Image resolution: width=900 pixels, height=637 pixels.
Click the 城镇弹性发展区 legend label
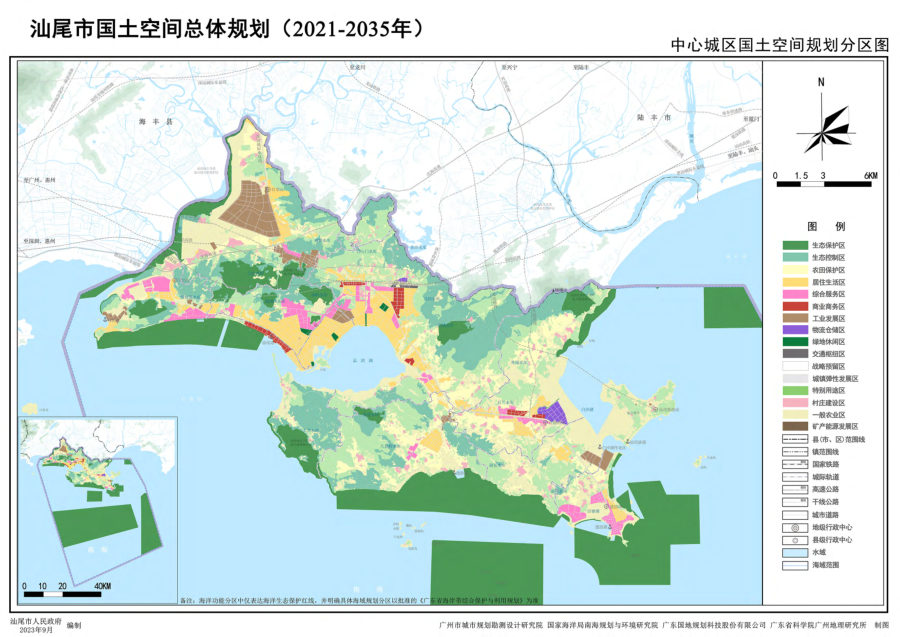(x=835, y=379)
